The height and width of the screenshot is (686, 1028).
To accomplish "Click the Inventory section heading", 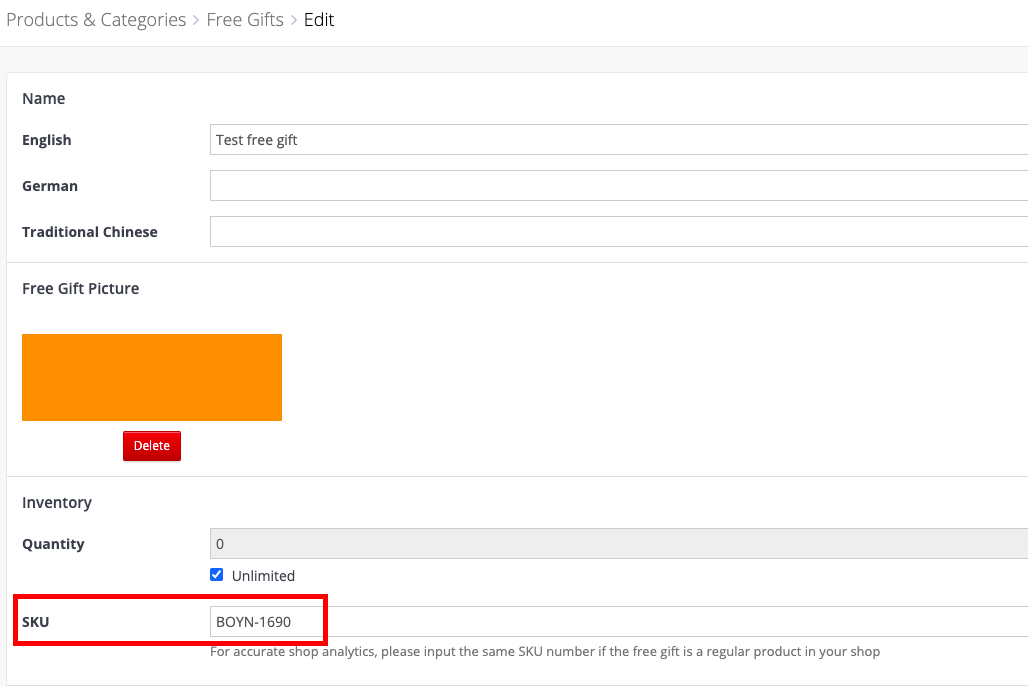I will click(57, 502).
